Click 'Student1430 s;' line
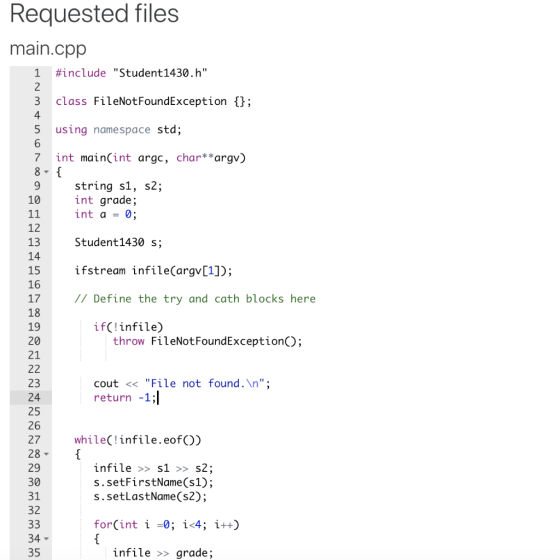 pyautogui.click(x=118, y=242)
